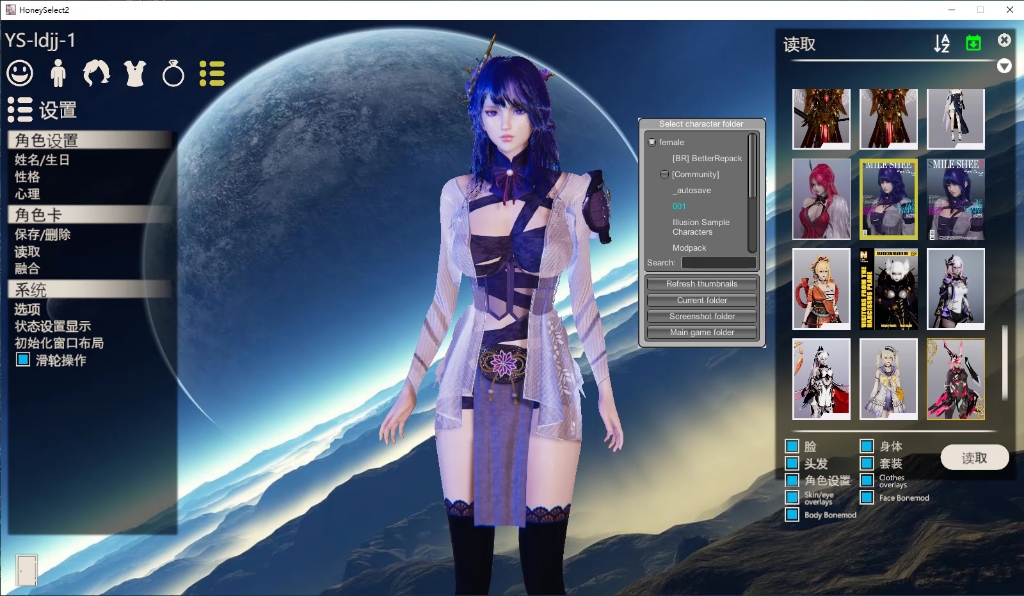1024x596 pixels.
Task: Toggle the 身体 body checkbox
Action: click(x=867, y=446)
